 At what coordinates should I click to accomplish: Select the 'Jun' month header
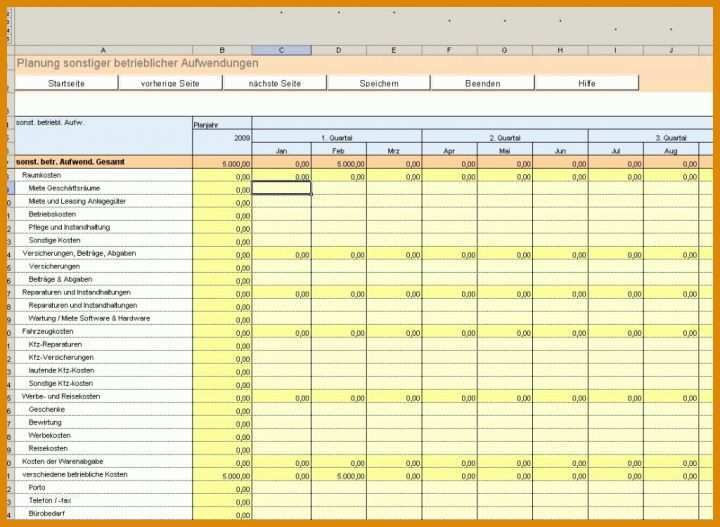pyautogui.click(x=560, y=151)
